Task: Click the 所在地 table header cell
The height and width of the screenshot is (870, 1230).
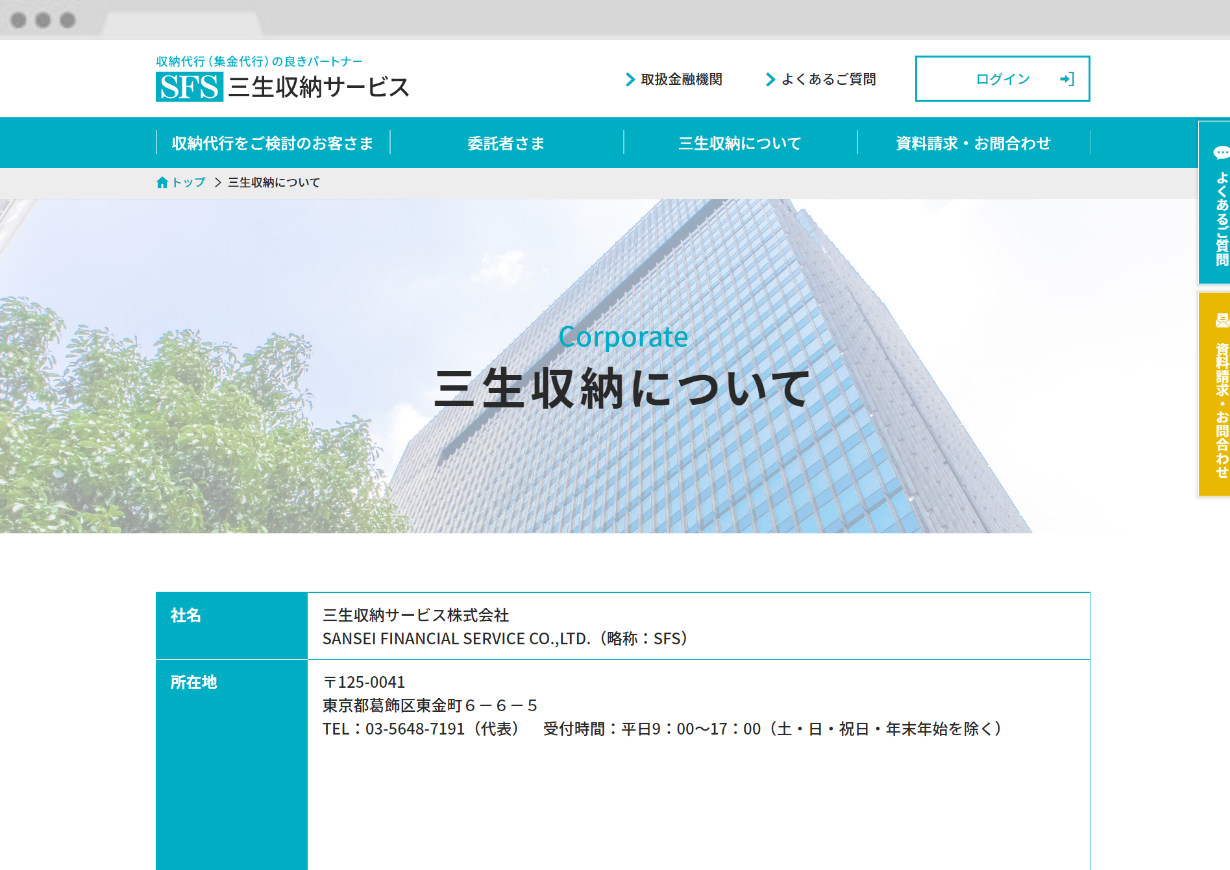Action: [232, 765]
